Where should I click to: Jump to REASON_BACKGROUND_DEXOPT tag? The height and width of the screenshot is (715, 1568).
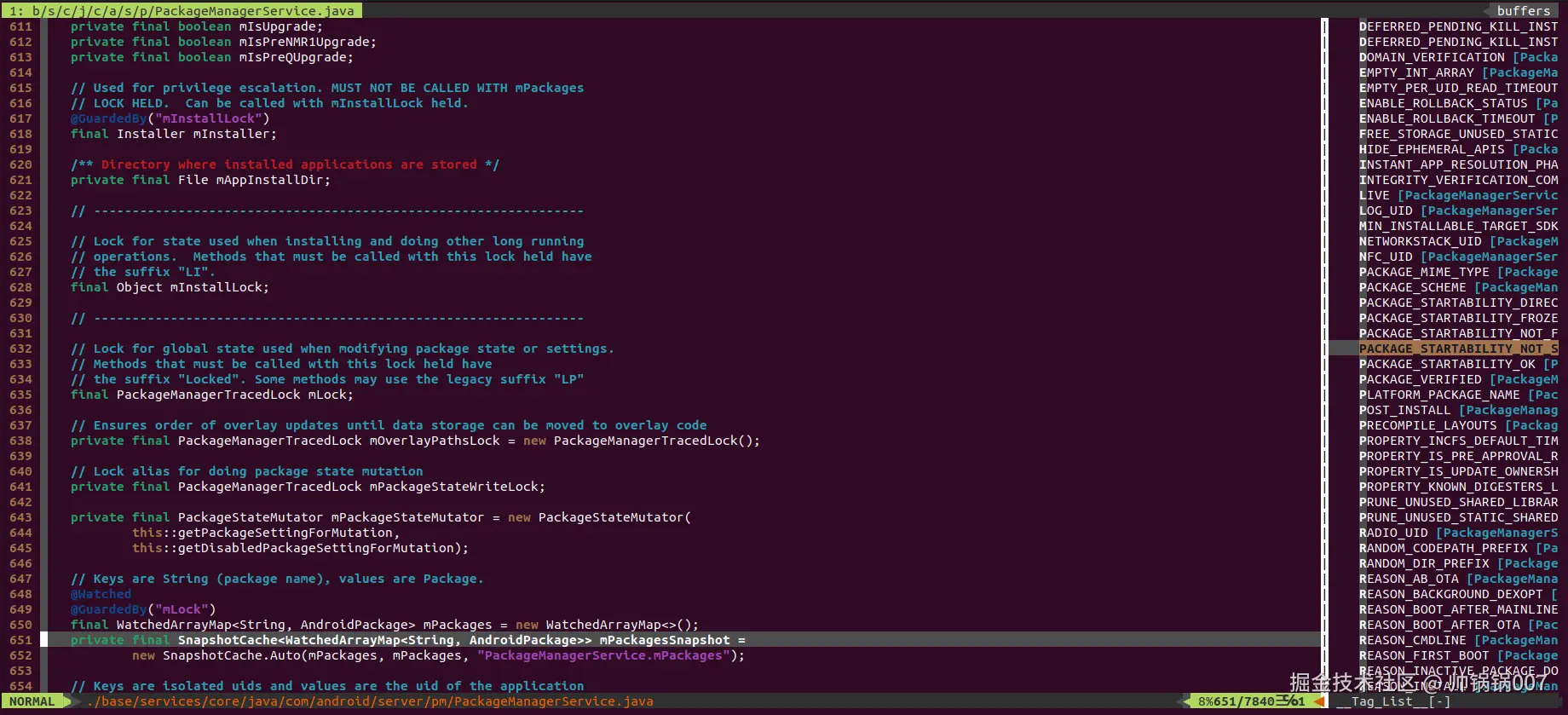coord(1458,594)
